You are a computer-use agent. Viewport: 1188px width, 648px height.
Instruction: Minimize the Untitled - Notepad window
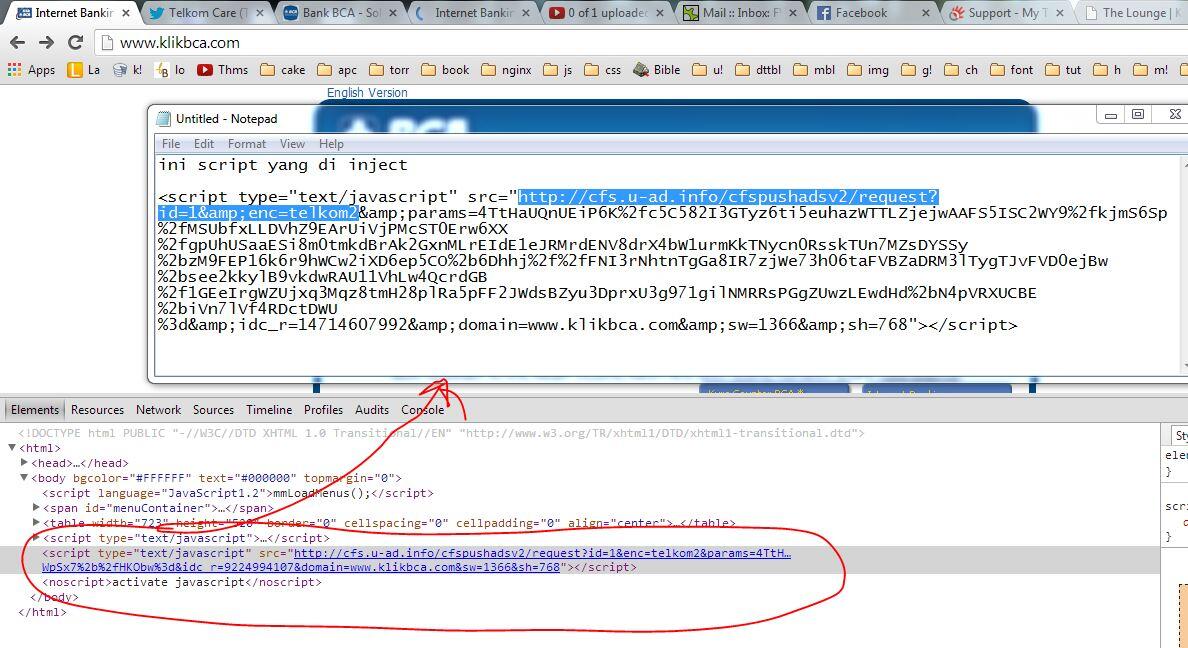point(1111,114)
